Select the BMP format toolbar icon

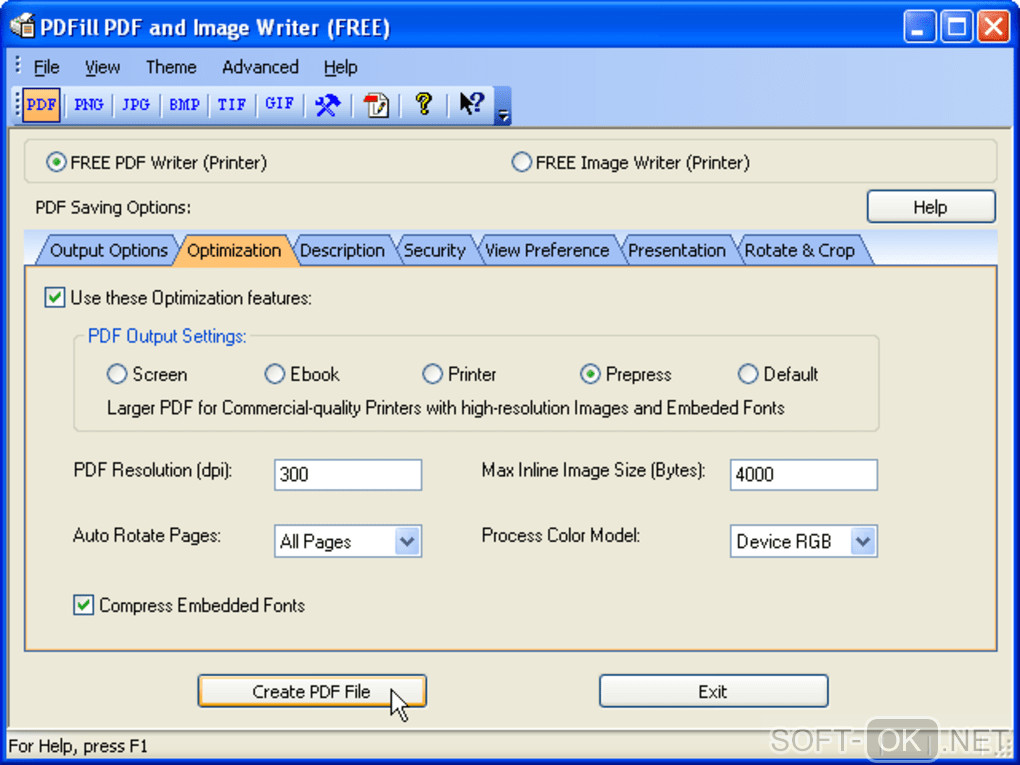(184, 105)
